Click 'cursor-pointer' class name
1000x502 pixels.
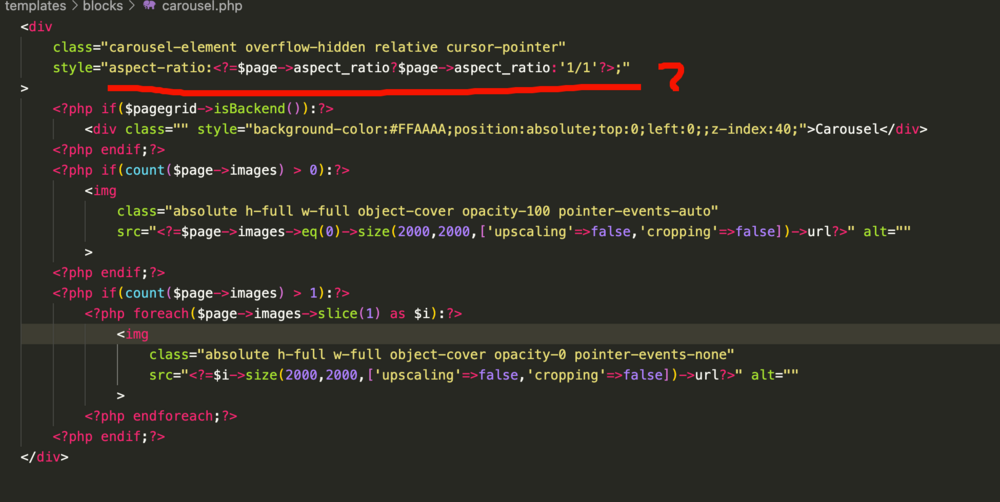[502, 47]
